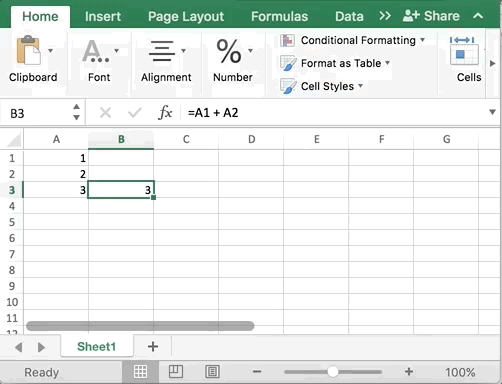Switch to Page Layout view button

click(176, 371)
